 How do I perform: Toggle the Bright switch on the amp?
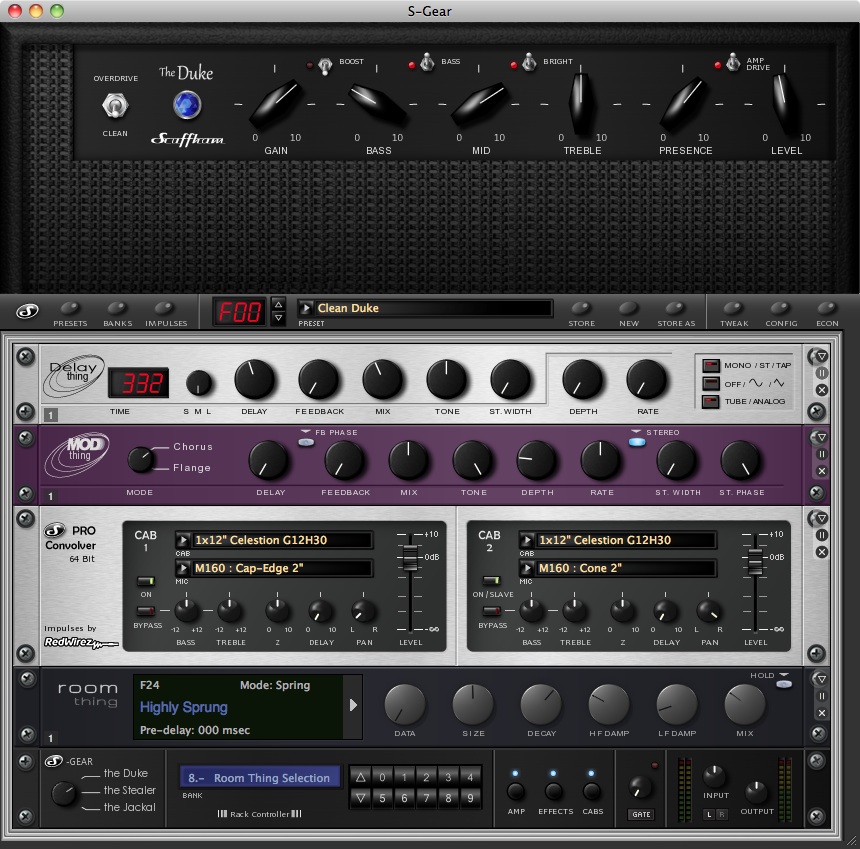coord(529,63)
